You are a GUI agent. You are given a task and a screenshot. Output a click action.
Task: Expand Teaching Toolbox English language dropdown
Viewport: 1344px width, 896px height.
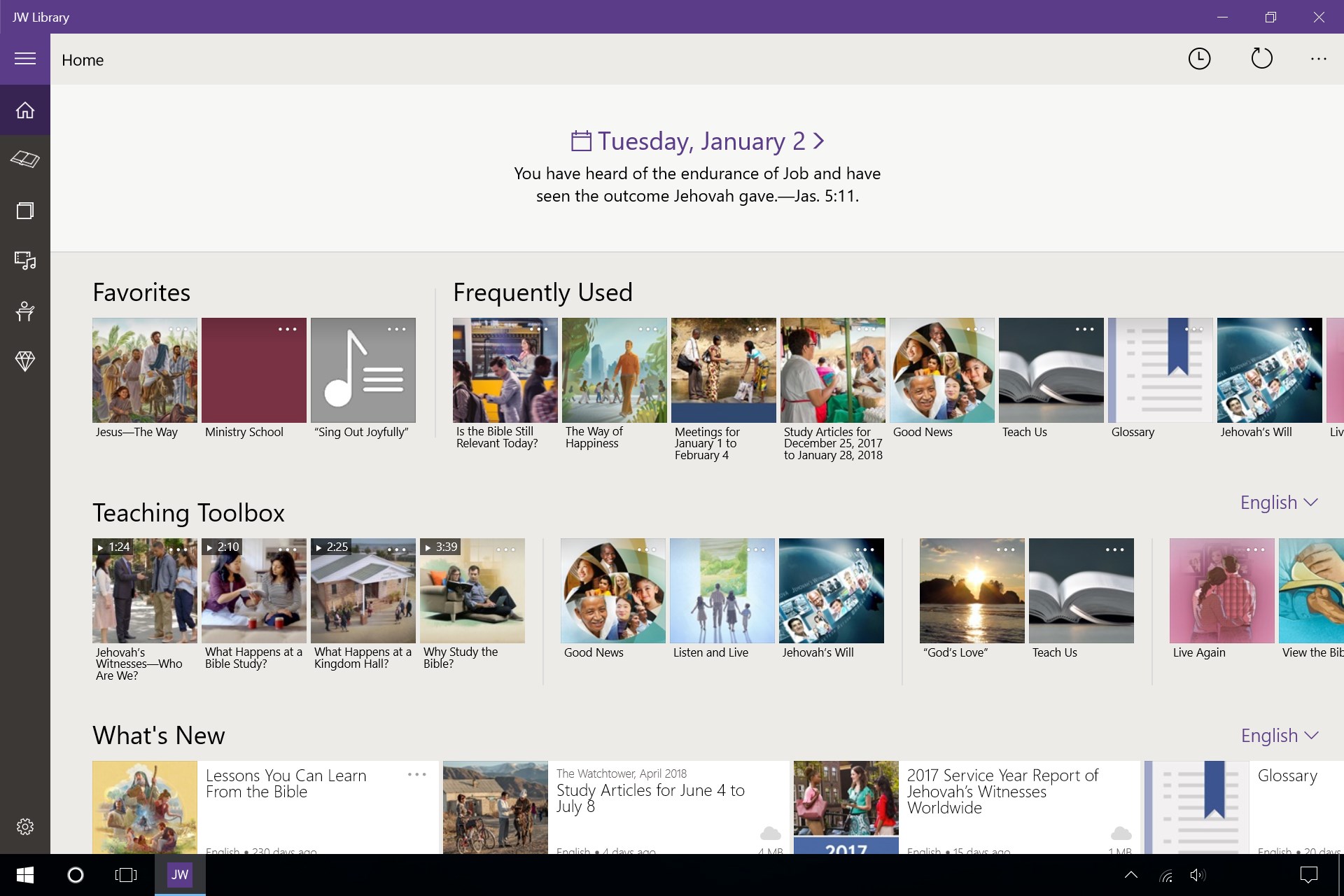click(x=1279, y=503)
